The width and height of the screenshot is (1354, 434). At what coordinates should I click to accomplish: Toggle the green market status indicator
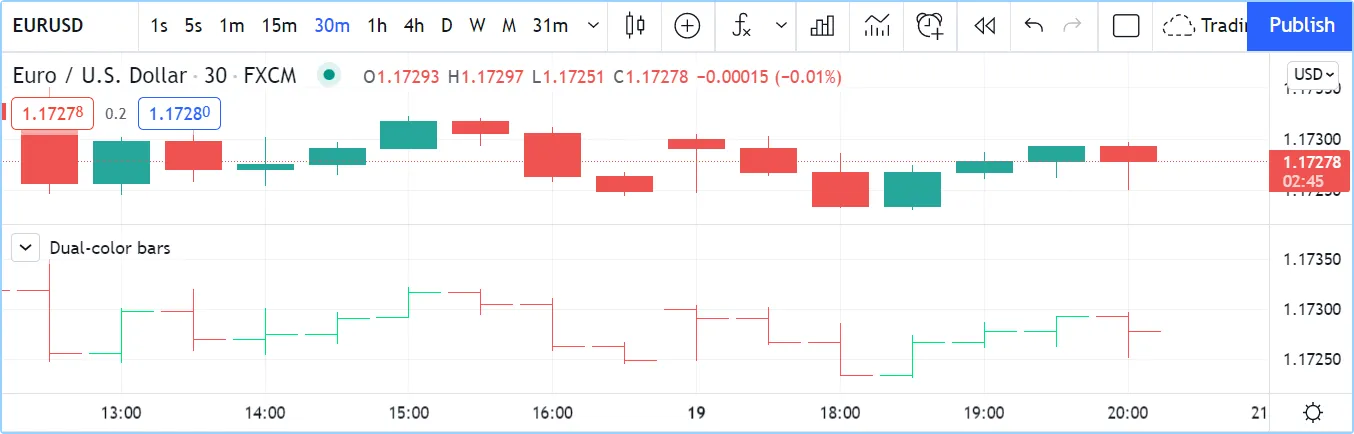point(328,75)
